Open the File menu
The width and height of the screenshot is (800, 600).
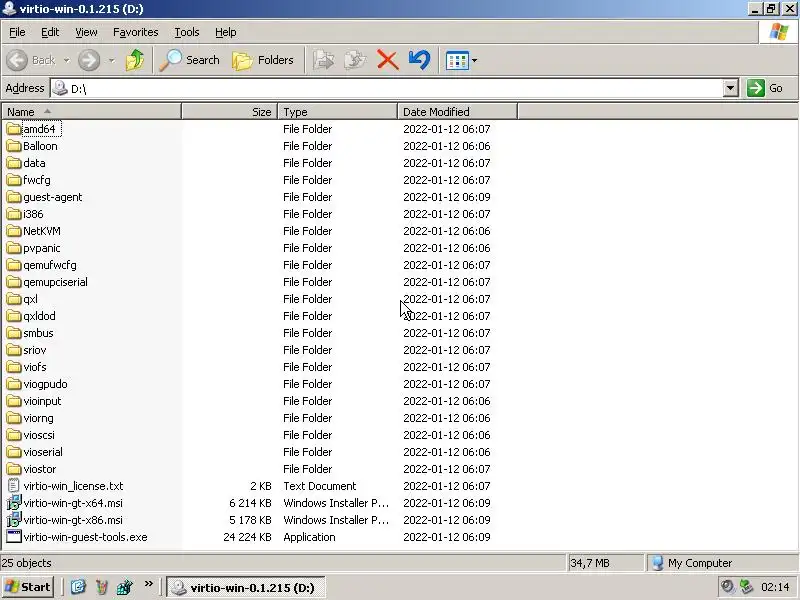17,32
